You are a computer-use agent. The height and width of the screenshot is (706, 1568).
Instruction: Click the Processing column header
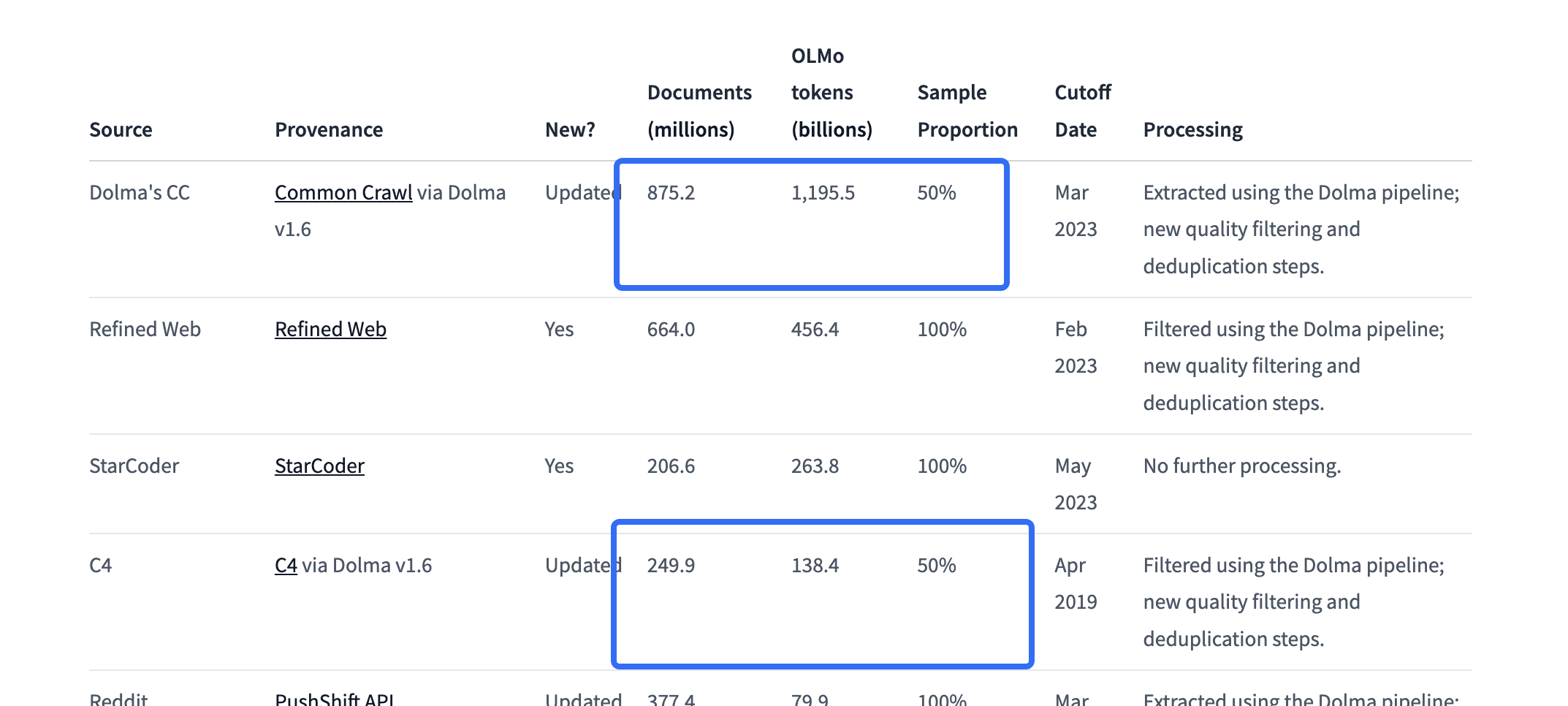tap(1192, 129)
